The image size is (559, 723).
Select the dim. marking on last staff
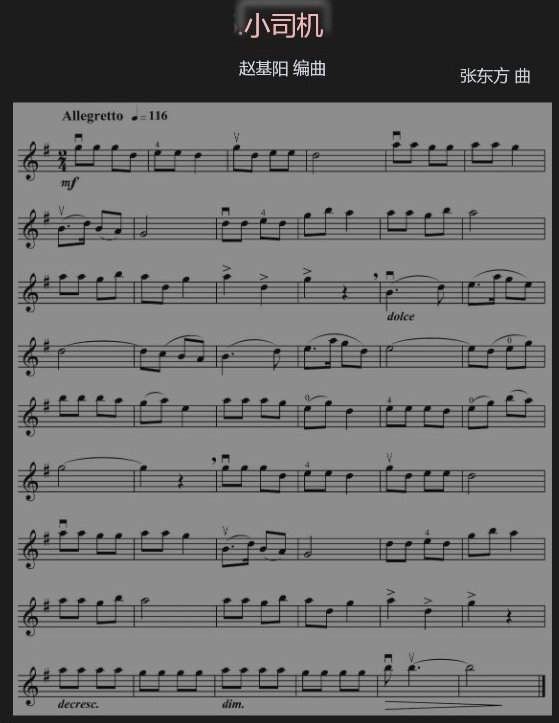pyautogui.click(x=233, y=704)
